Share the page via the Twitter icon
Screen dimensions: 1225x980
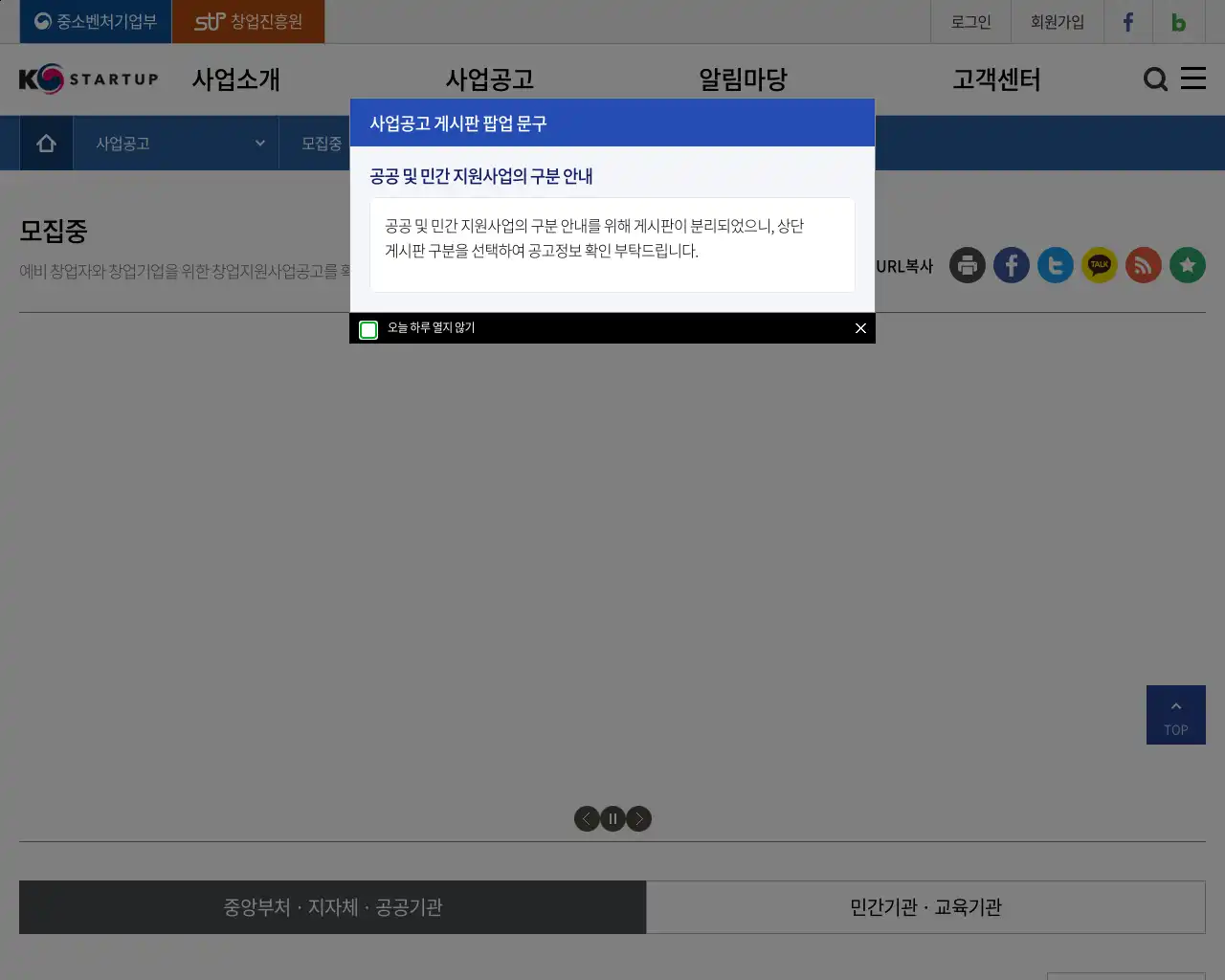point(1055,265)
